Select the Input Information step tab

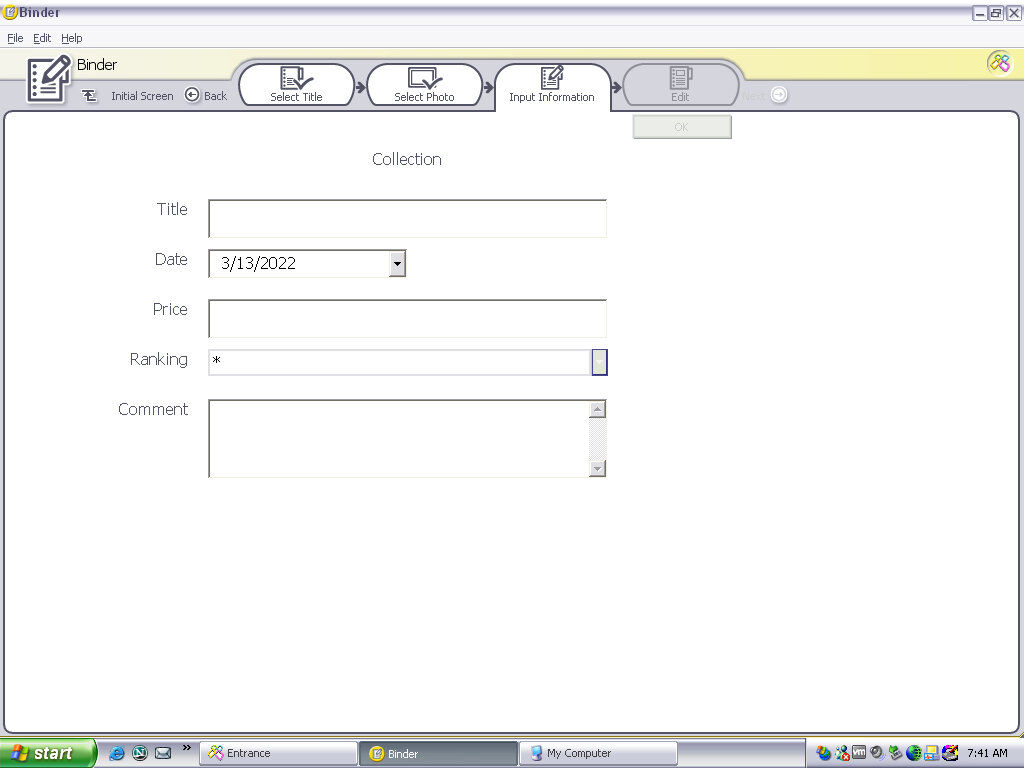pos(551,85)
